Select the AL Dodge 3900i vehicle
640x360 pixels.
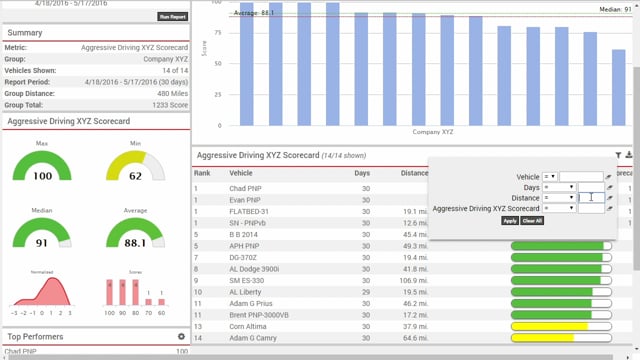[254, 269]
